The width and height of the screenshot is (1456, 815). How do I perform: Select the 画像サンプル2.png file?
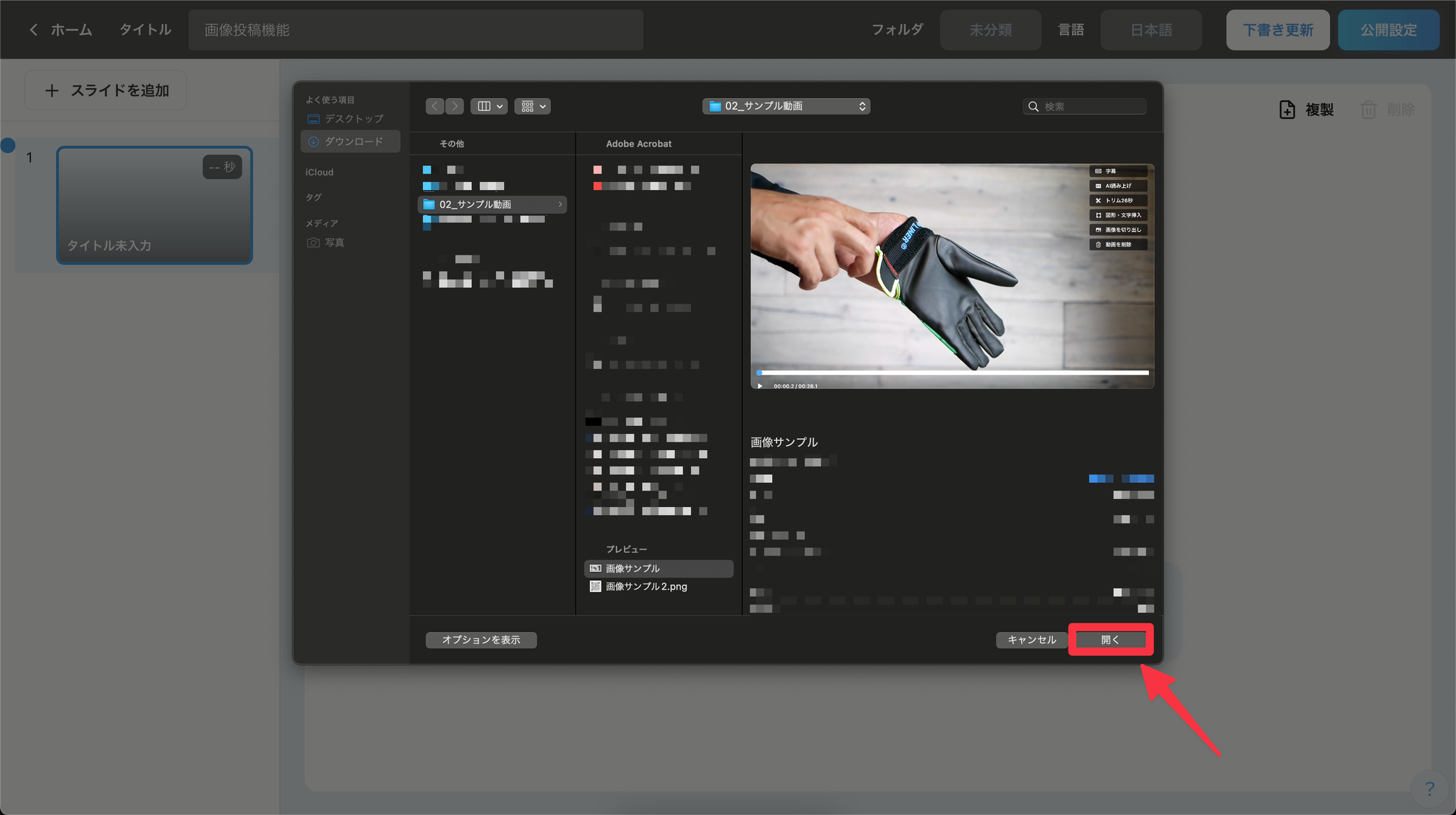646,587
